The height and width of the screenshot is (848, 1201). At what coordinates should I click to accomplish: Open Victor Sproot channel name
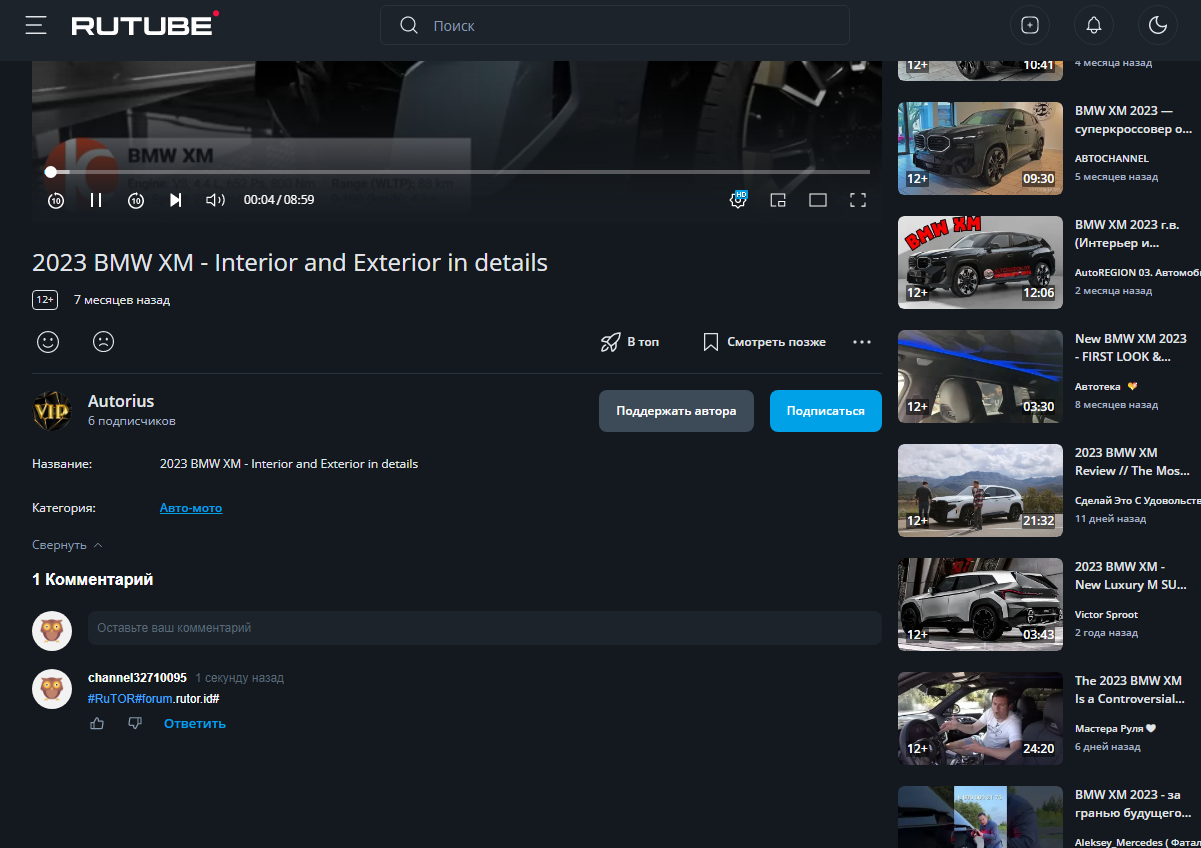tap(1106, 614)
